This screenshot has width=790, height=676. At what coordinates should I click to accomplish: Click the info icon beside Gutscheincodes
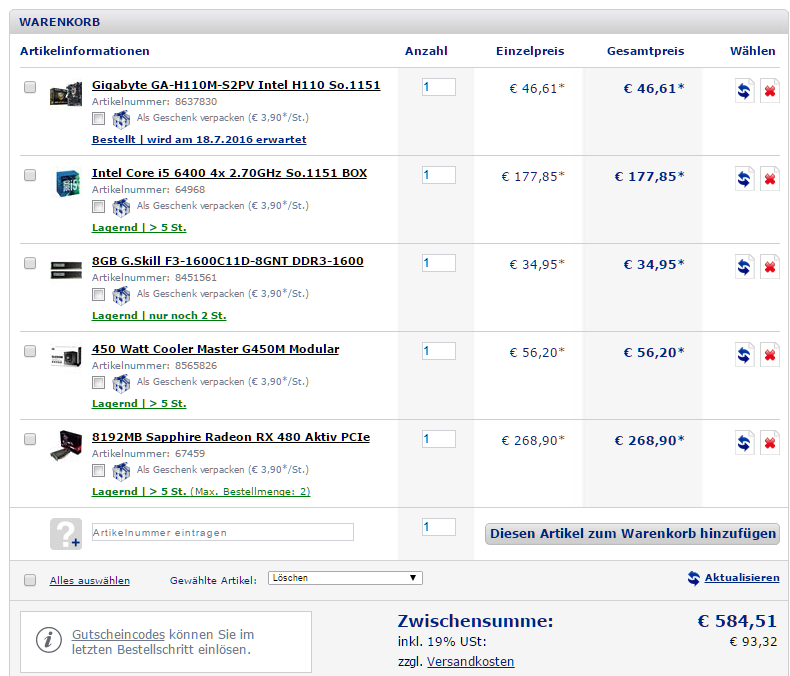49,640
